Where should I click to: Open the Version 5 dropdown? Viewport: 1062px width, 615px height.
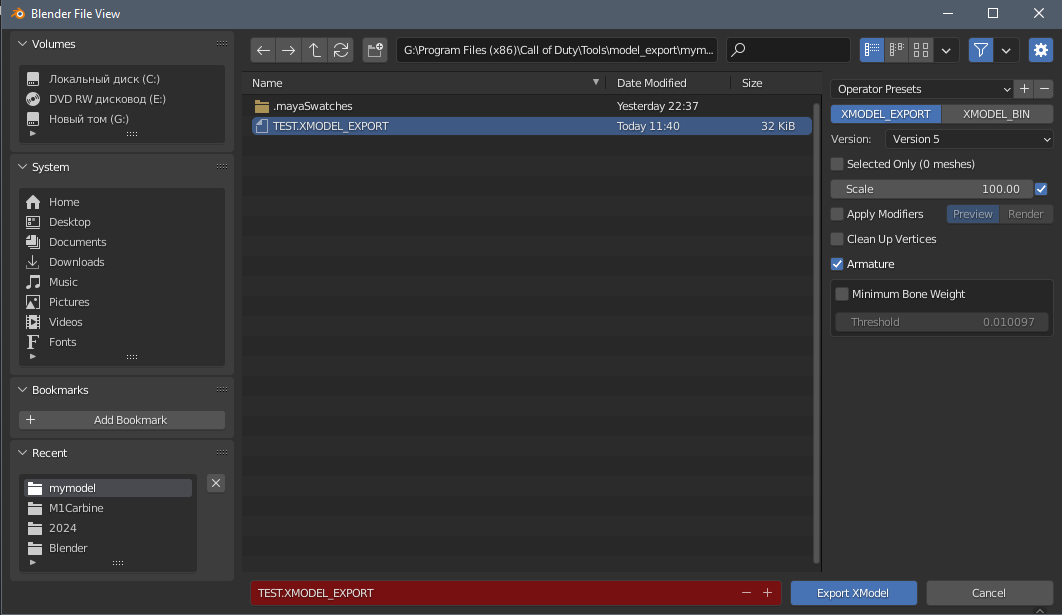pyautogui.click(x=969, y=139)
